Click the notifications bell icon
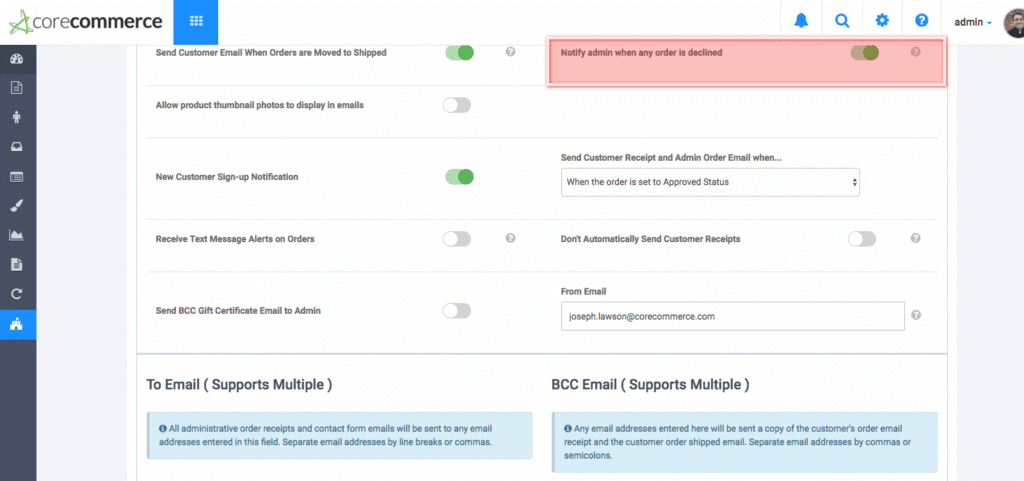Screen dimensions: 1024x481 (x=801, y=21)
